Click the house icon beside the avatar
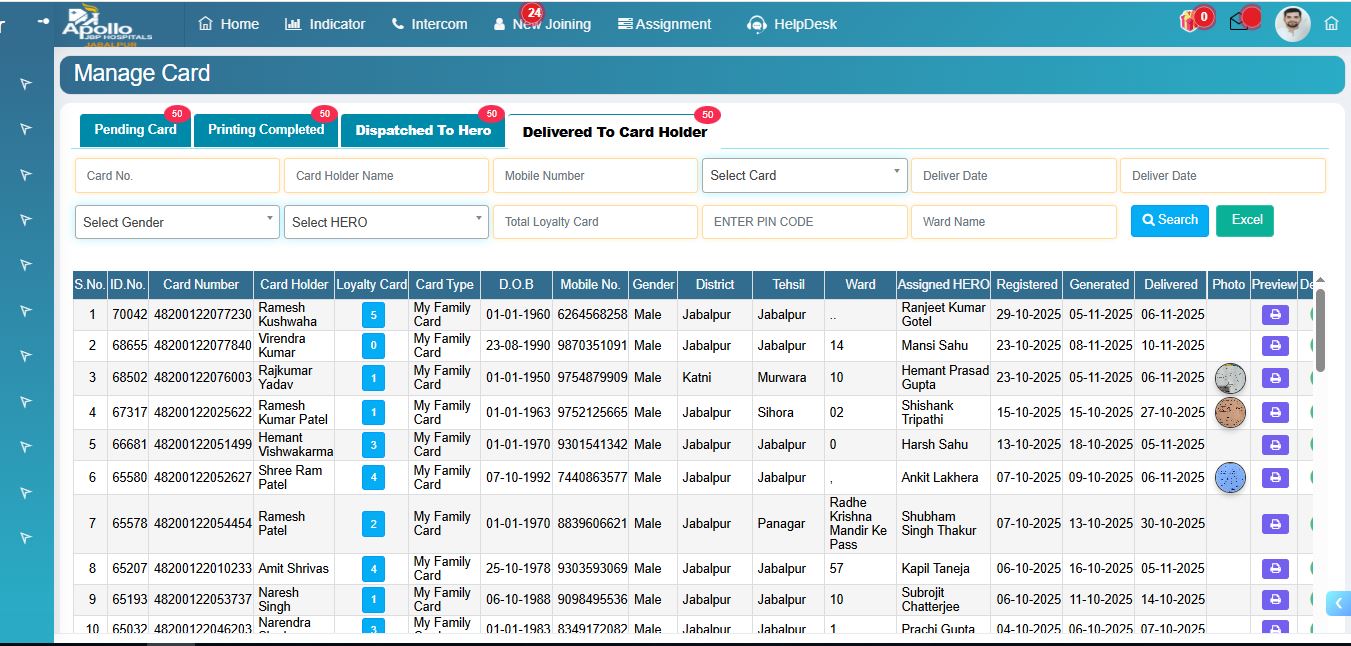 [x=1331, y=24]
